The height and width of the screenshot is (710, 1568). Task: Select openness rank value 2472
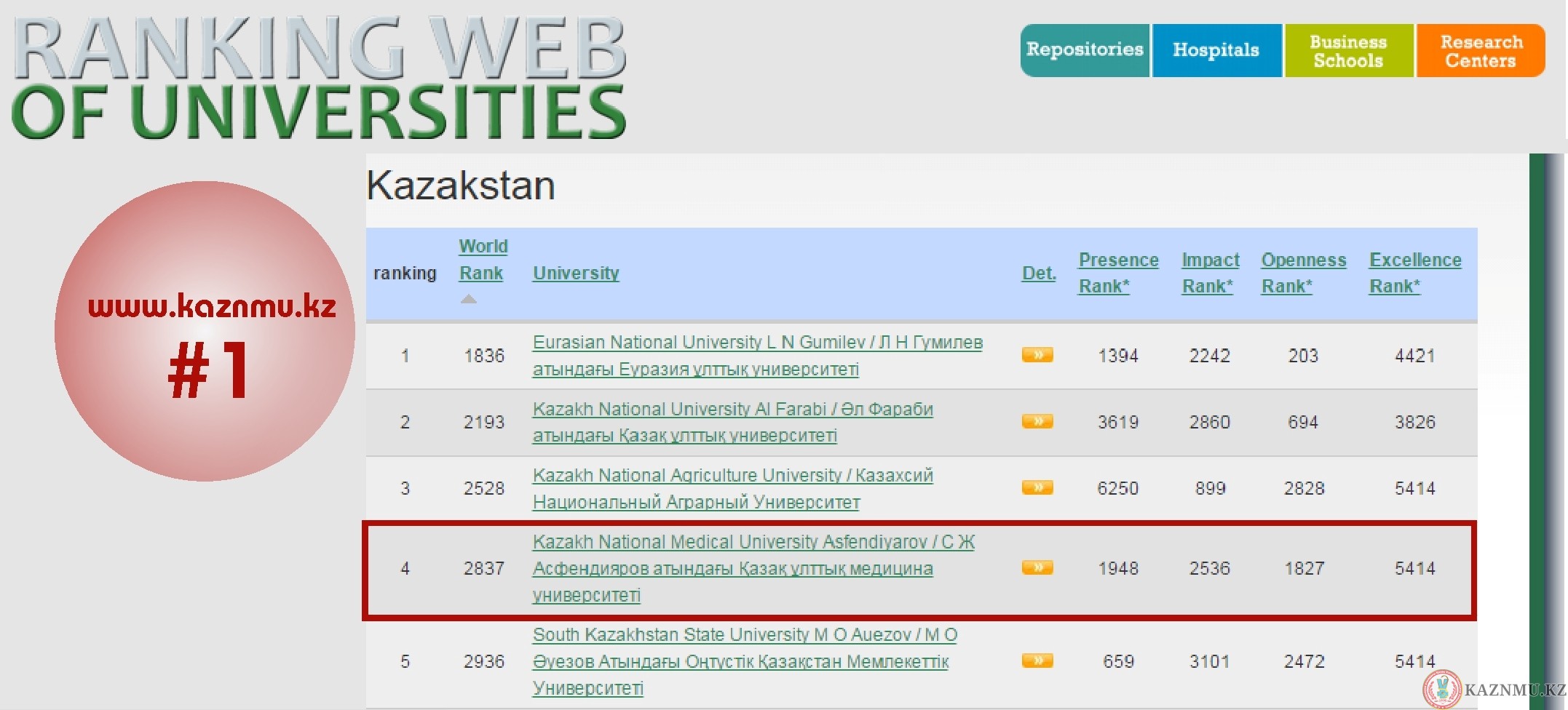point(1304,661)
